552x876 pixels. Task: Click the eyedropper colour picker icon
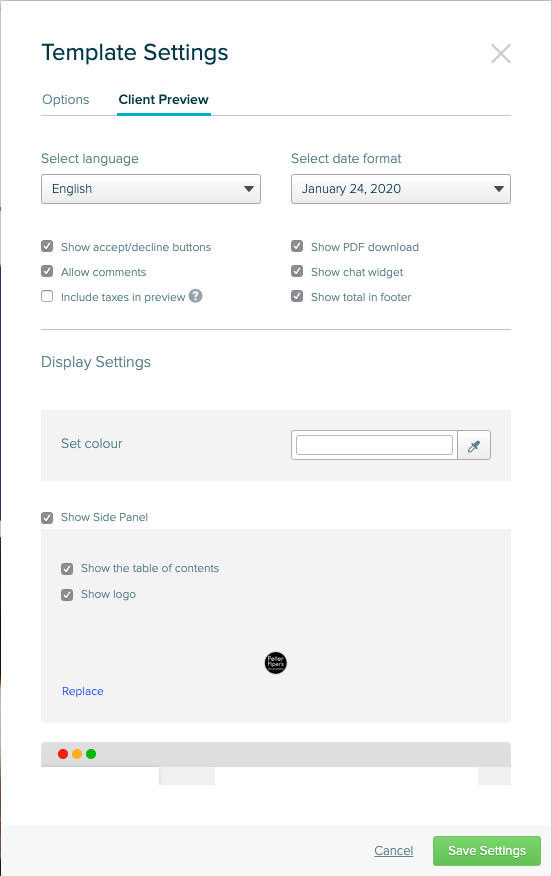(474, 445)
